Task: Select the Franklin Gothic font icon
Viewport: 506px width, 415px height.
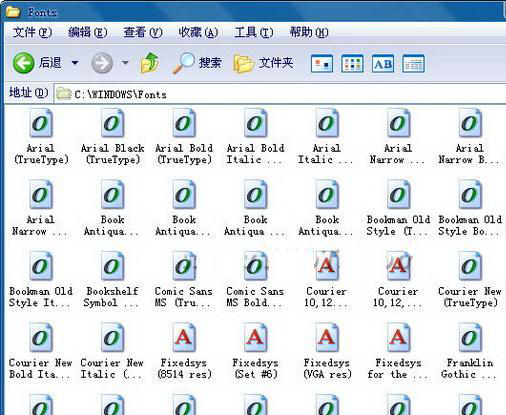Action: [x=470, y=338]
